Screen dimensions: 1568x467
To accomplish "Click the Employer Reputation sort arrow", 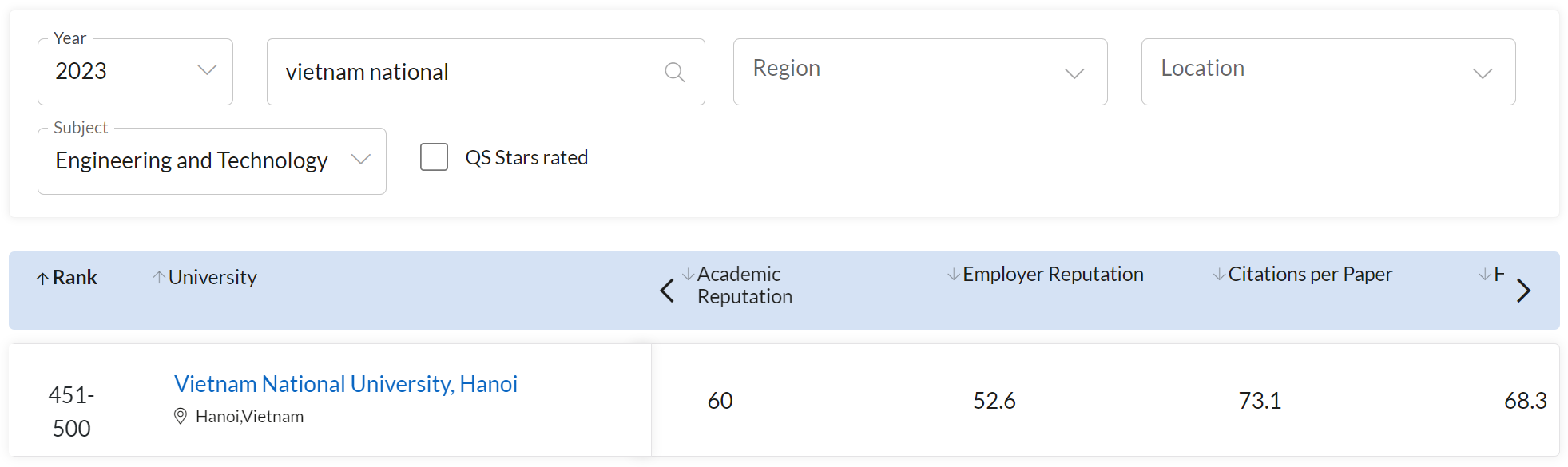I will pos(953,275).
